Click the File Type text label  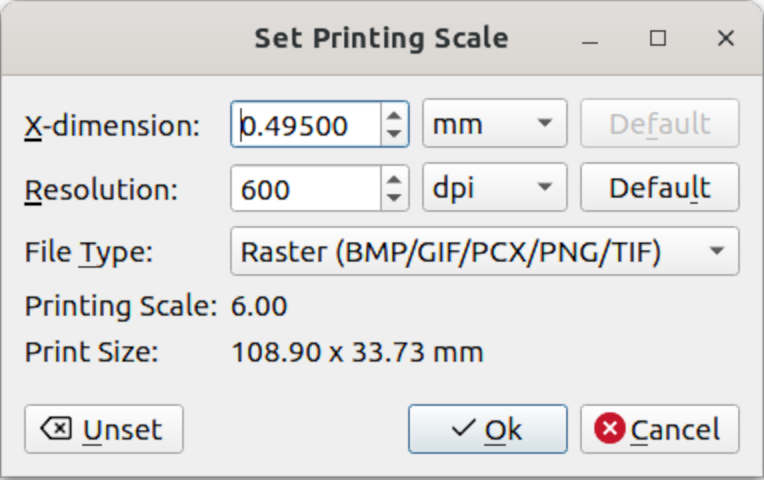click(89, 252)
